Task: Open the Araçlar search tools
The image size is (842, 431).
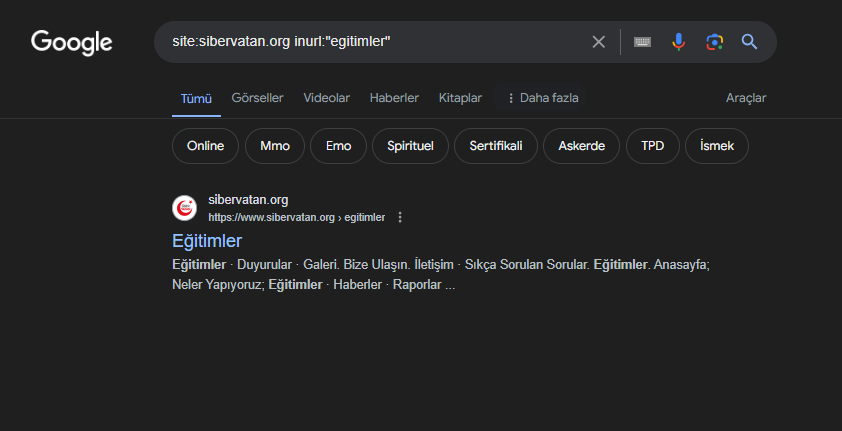Action: [745, 98]
